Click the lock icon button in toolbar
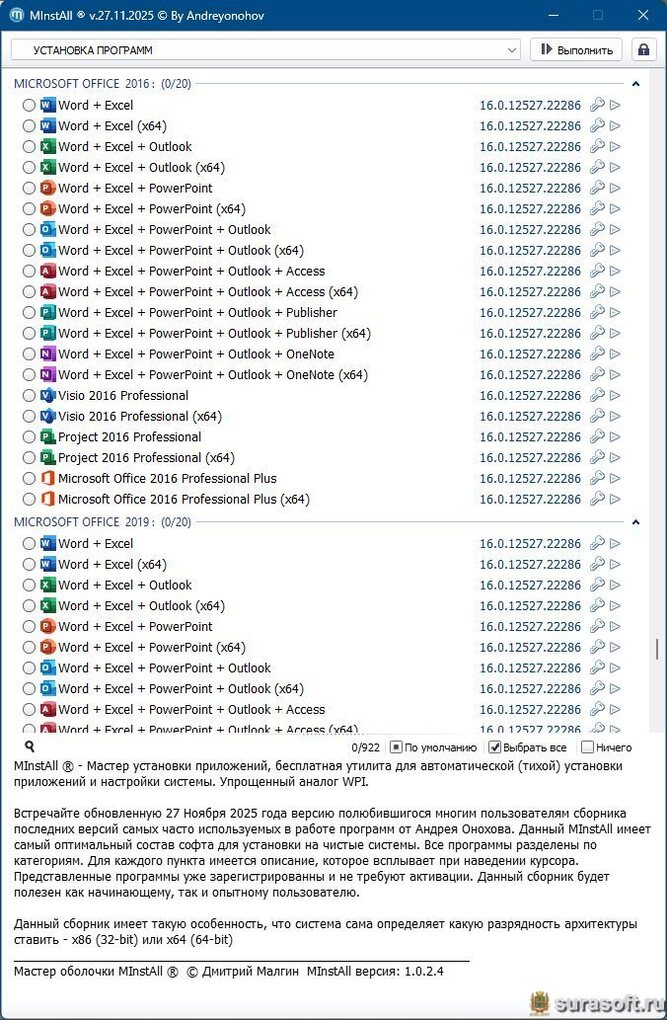 point(643,50)
